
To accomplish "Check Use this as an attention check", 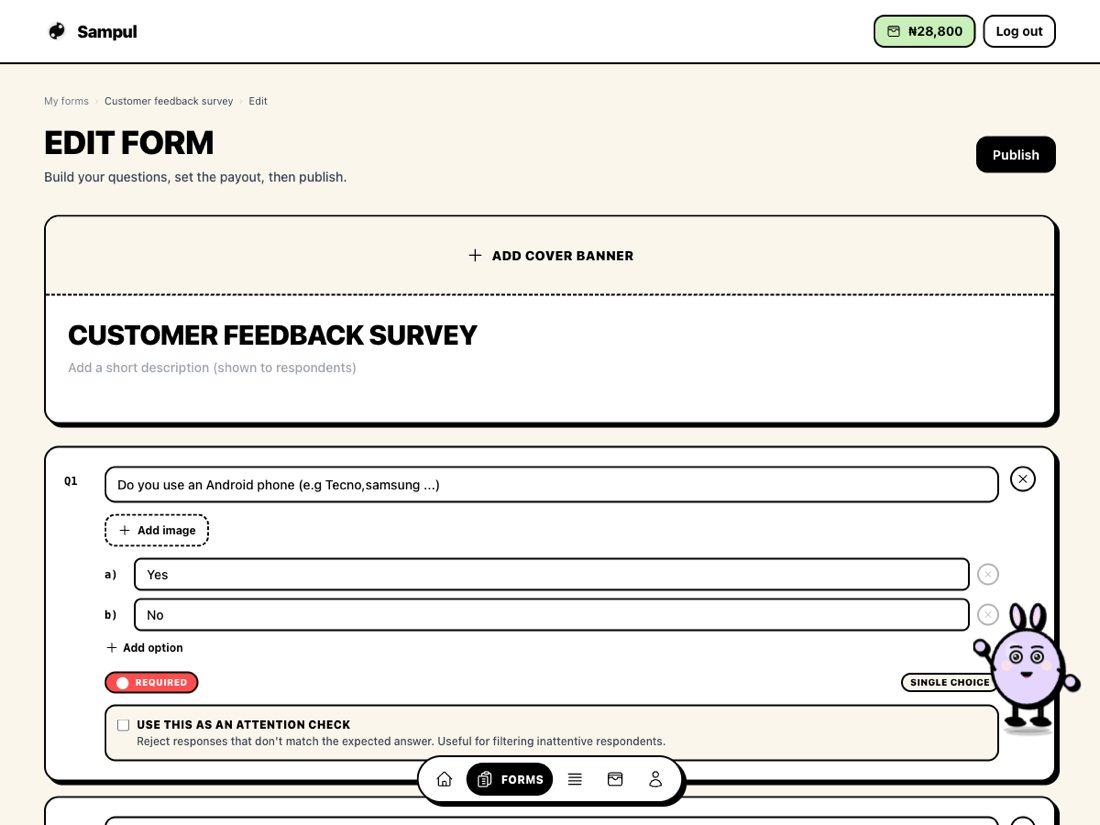I will click(123, 725).
